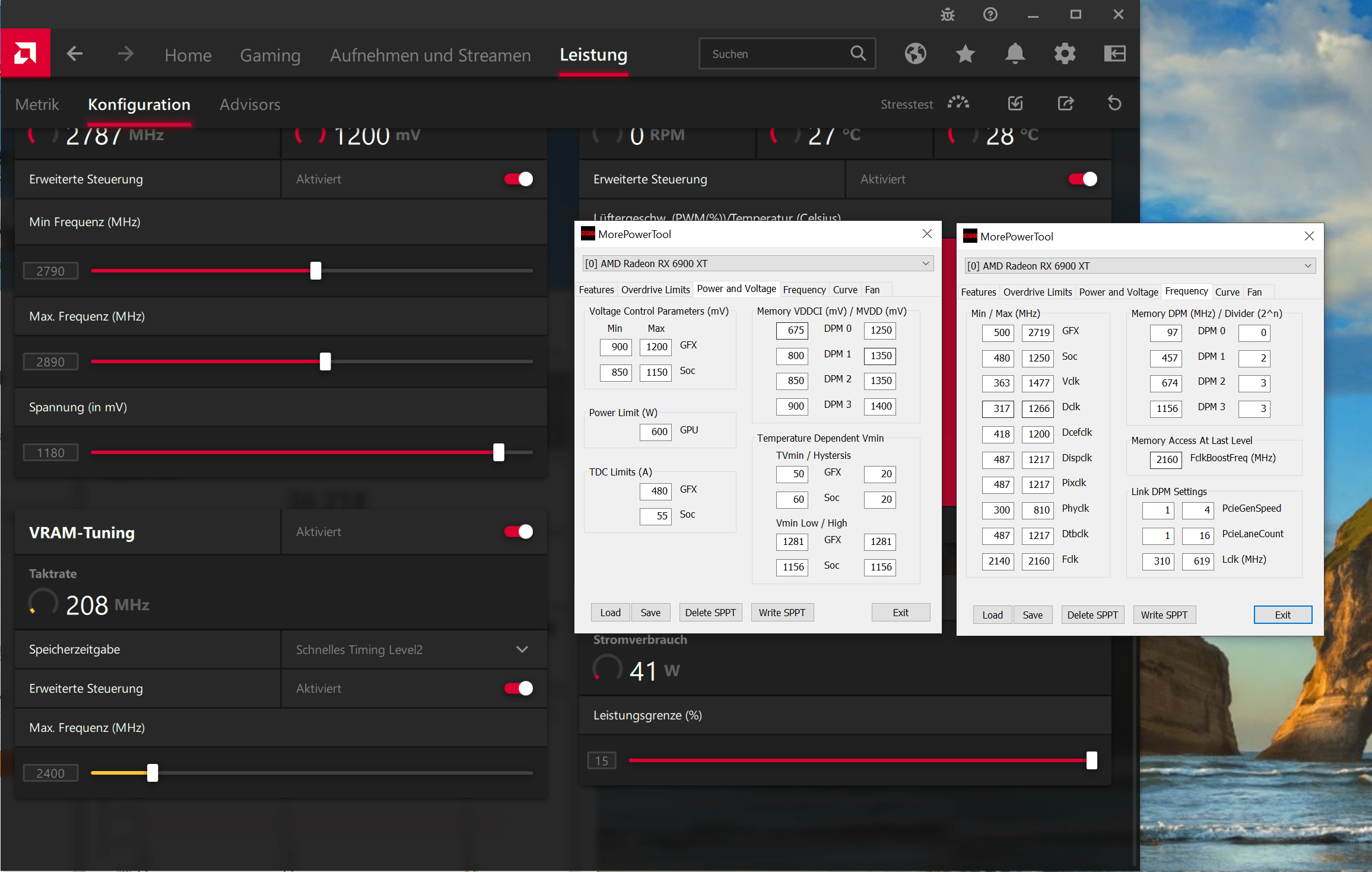The image size is (1372, 872).
Task: Open the bug report icon
Action: (948, 14)
